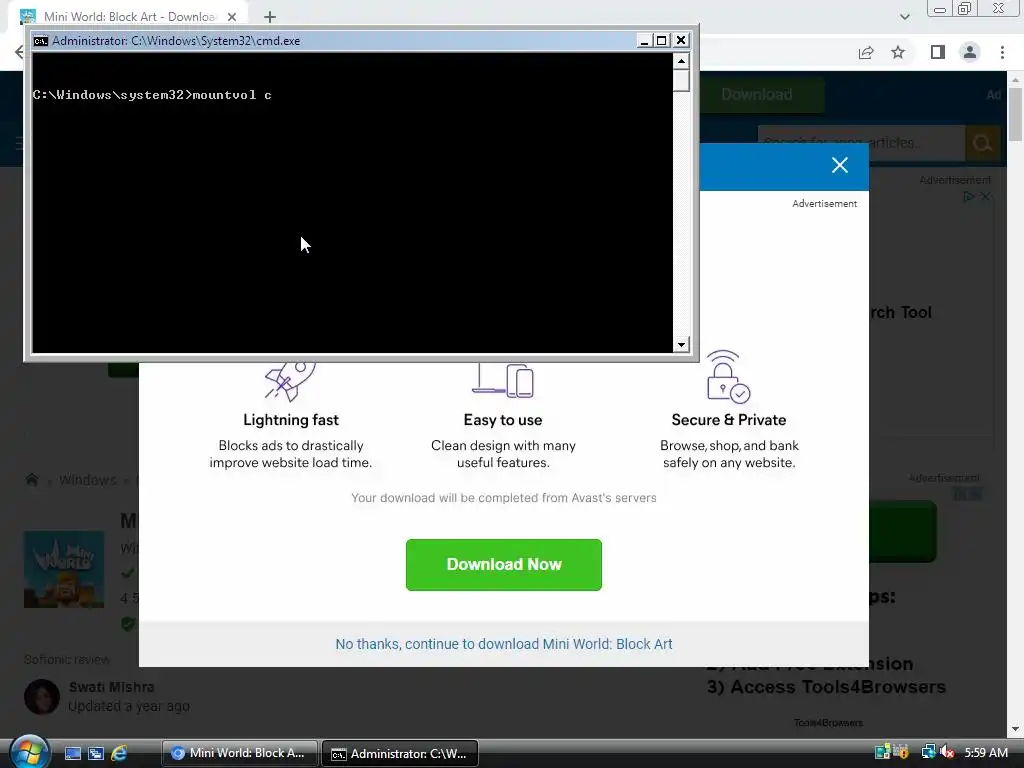1024x768 pixels.
Task: Click Switch between windows quick launch icon
Action: click(95, 753)
